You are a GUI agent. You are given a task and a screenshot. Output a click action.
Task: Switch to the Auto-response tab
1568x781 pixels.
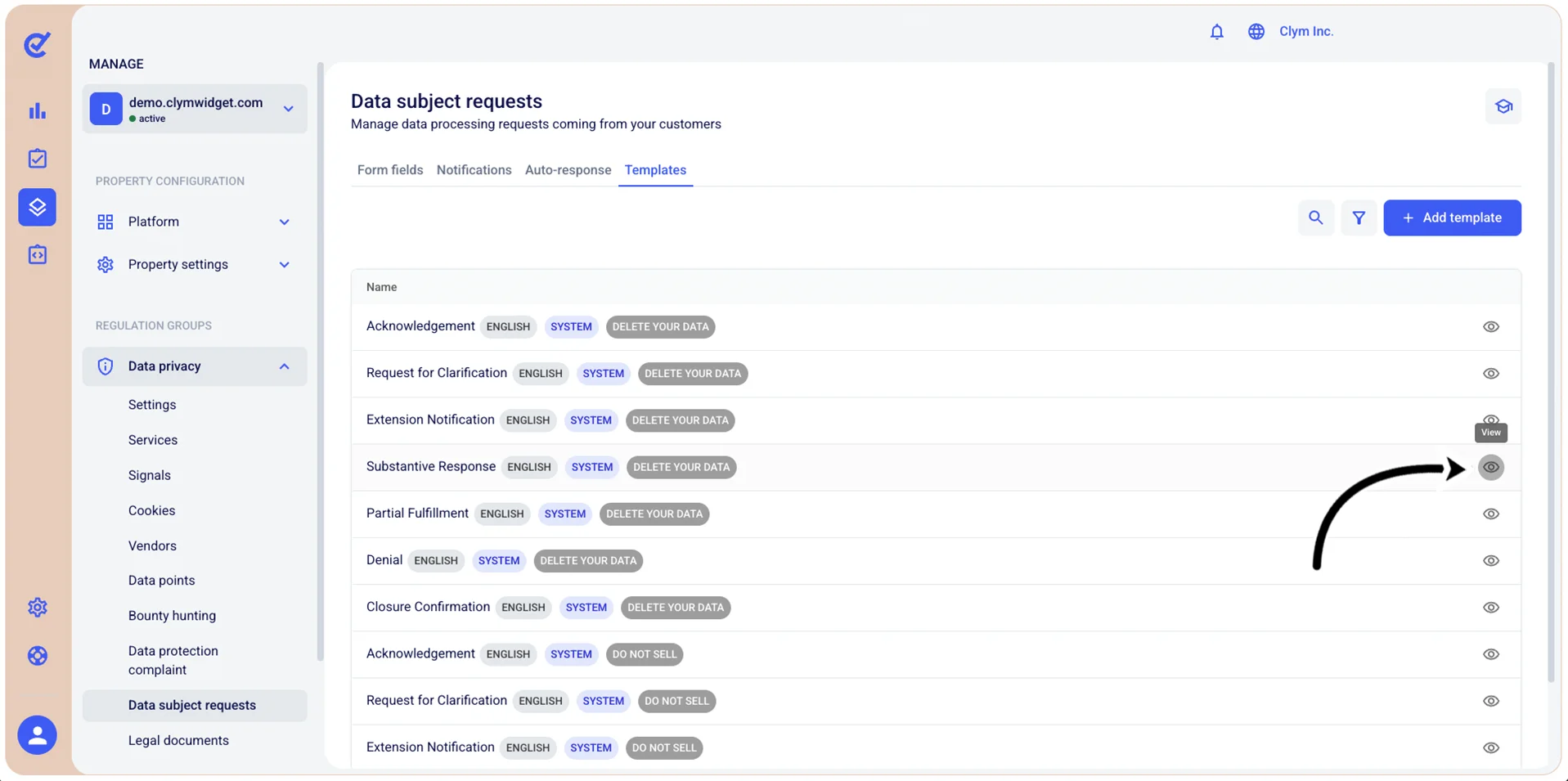click(568, 170)
